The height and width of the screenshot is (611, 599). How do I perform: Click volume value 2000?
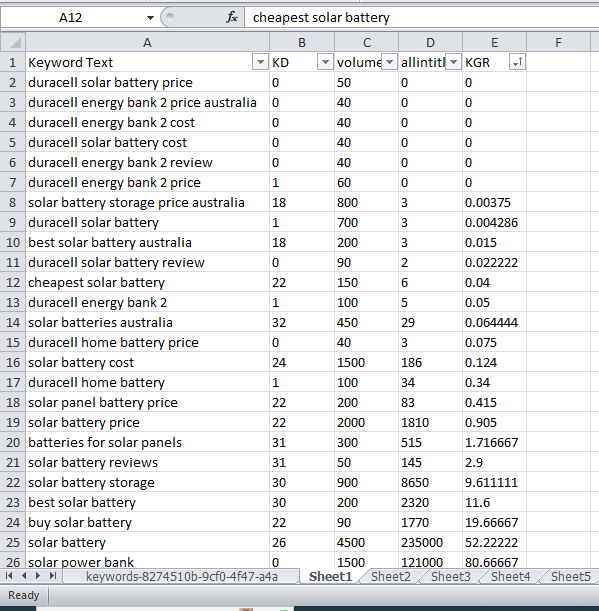(366, 422)
